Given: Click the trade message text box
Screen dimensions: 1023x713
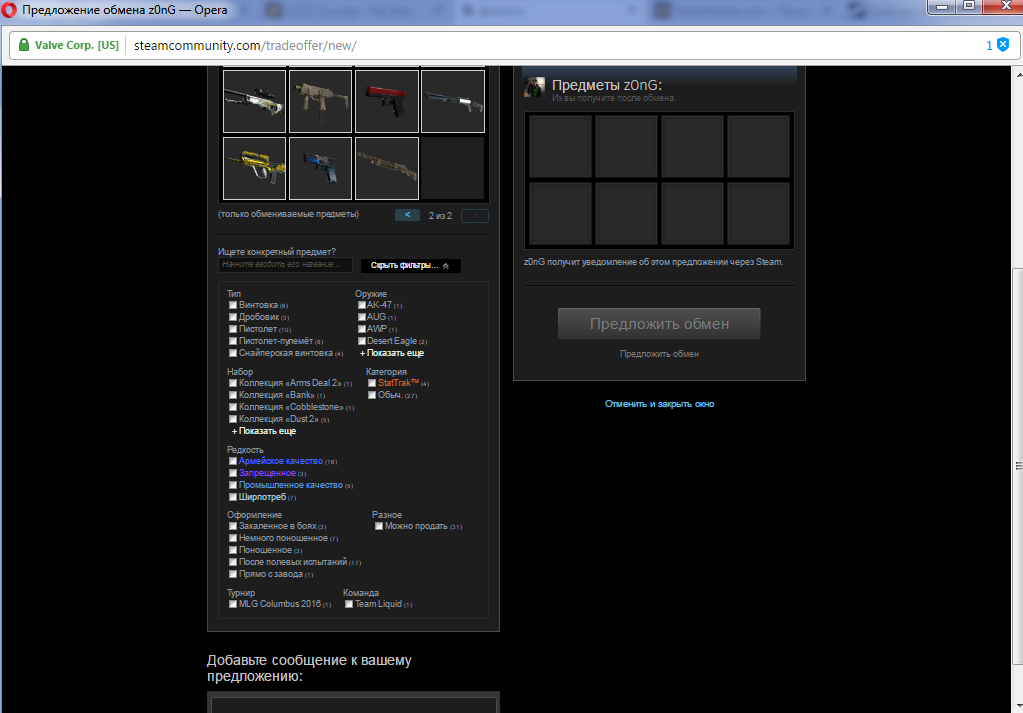Looking at the screenshot, I should [x=354, y=705].
